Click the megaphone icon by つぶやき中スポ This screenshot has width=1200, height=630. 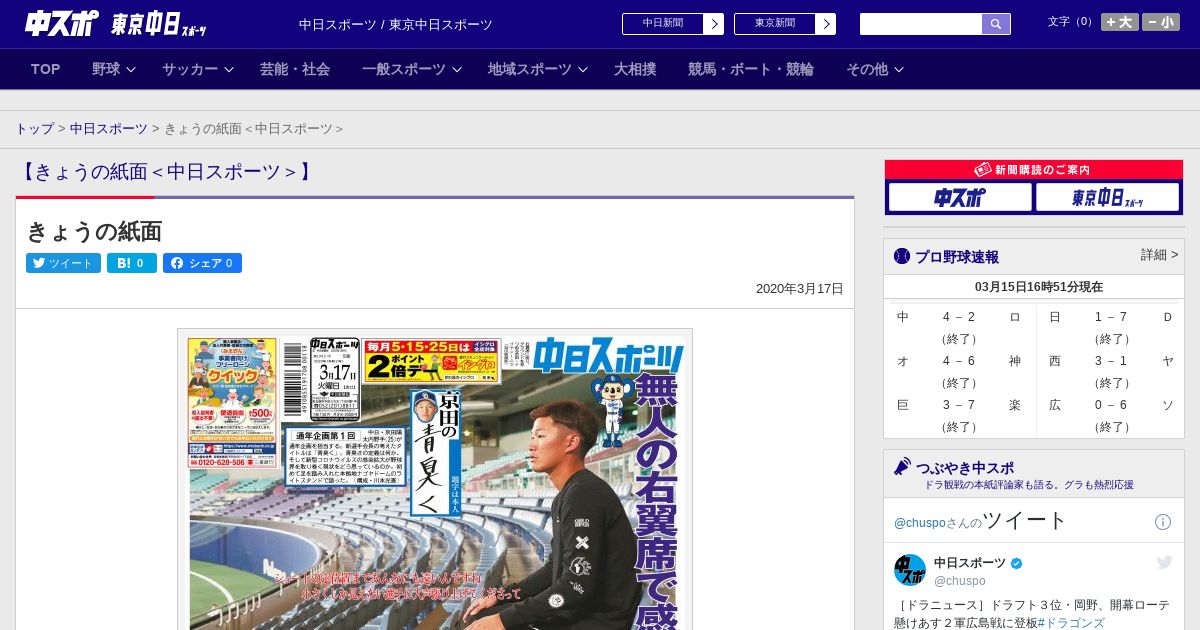pyautogui.click(x=902, y=467)
